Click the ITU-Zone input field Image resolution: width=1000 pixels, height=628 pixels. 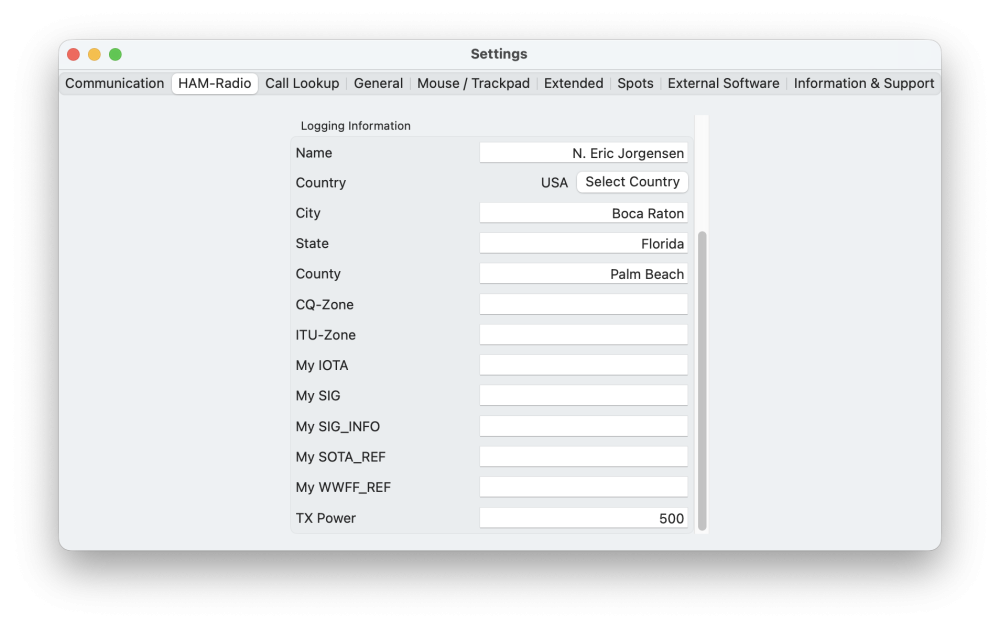coord(583,334)
